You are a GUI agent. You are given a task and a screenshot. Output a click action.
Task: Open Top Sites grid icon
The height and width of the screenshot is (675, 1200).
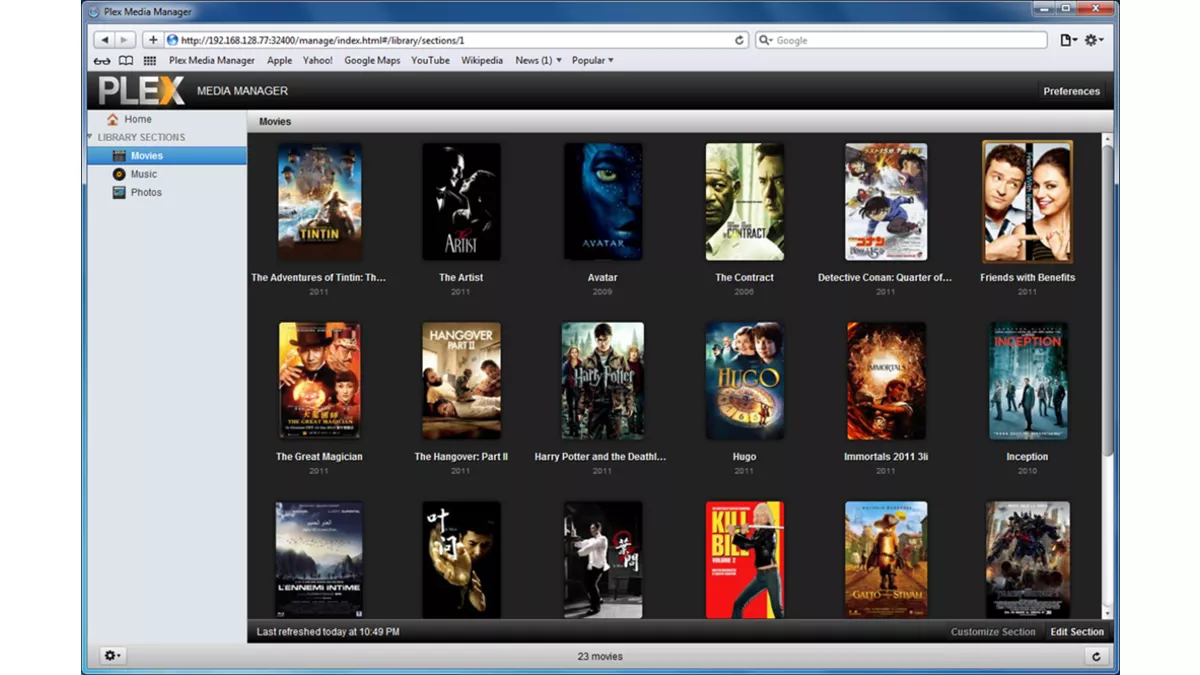click(150, 61)
